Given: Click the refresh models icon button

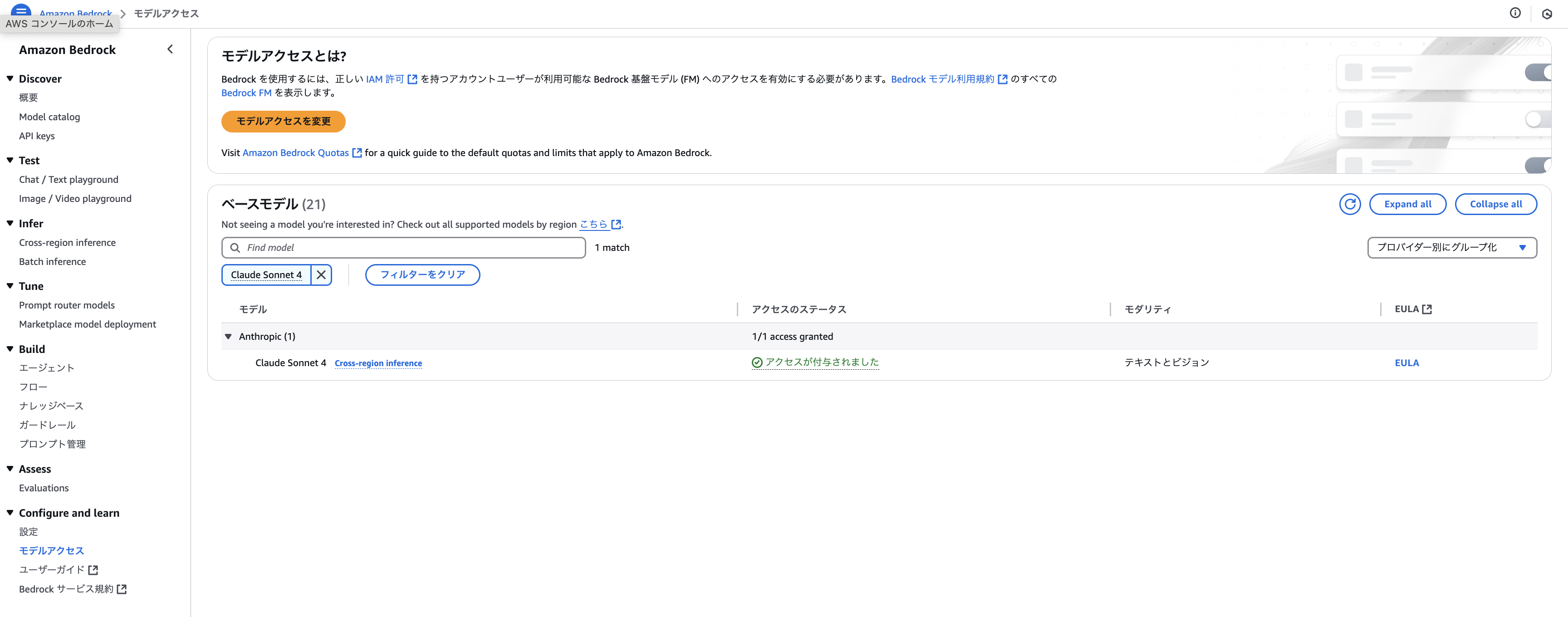Looking at the screenshot, I should (x=1349, y=205).
